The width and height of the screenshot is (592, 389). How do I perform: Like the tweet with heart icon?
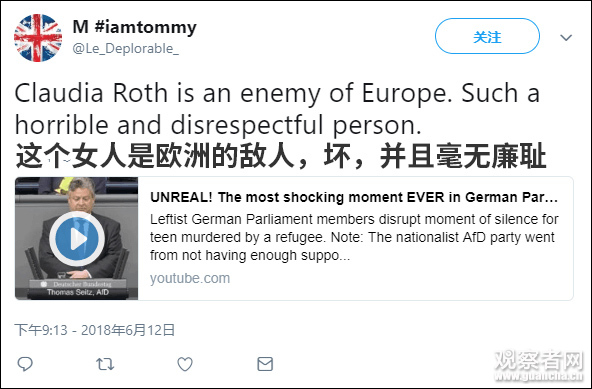tap(185, 364)
